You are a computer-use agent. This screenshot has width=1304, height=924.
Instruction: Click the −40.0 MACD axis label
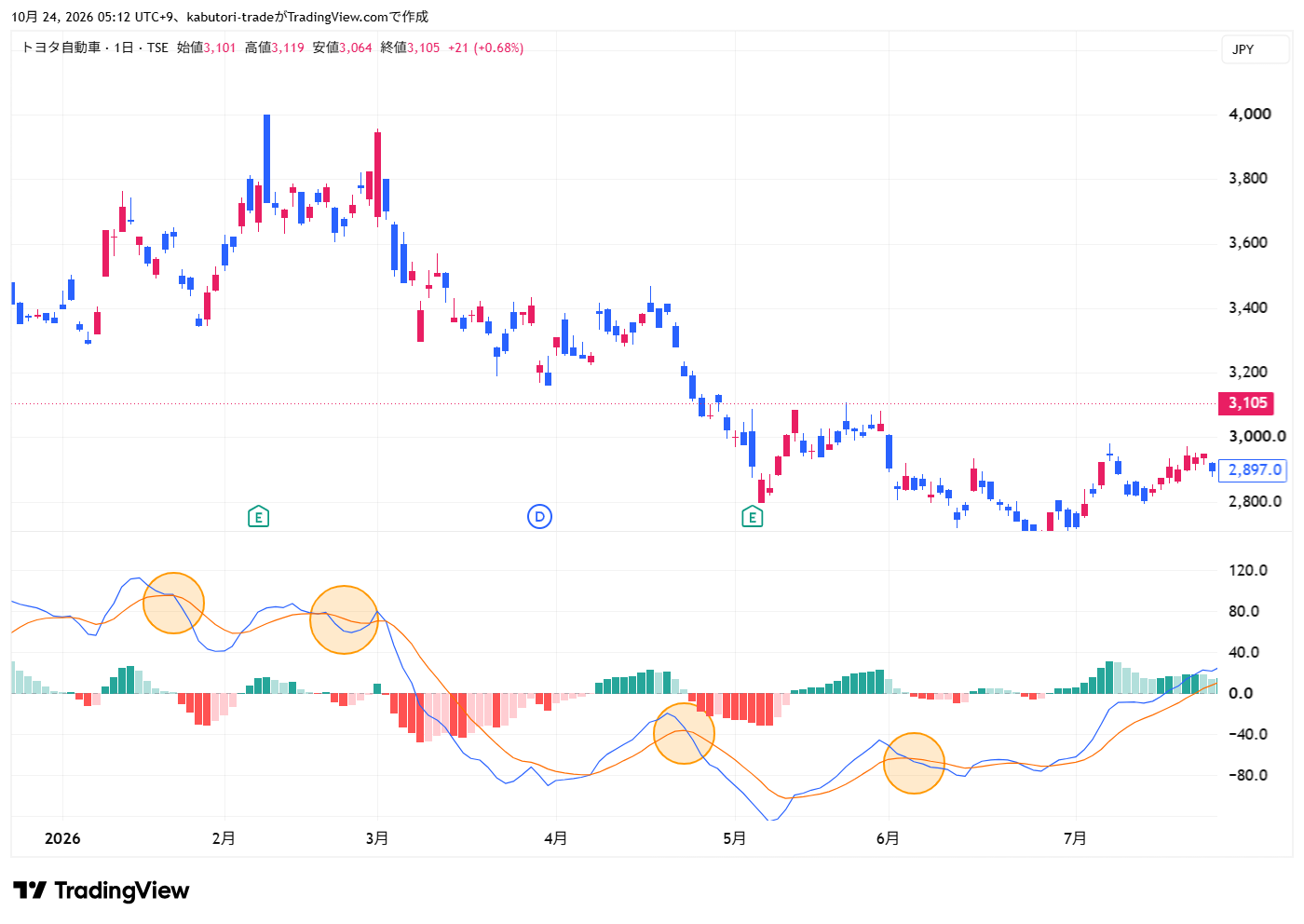click(1247, 734)
